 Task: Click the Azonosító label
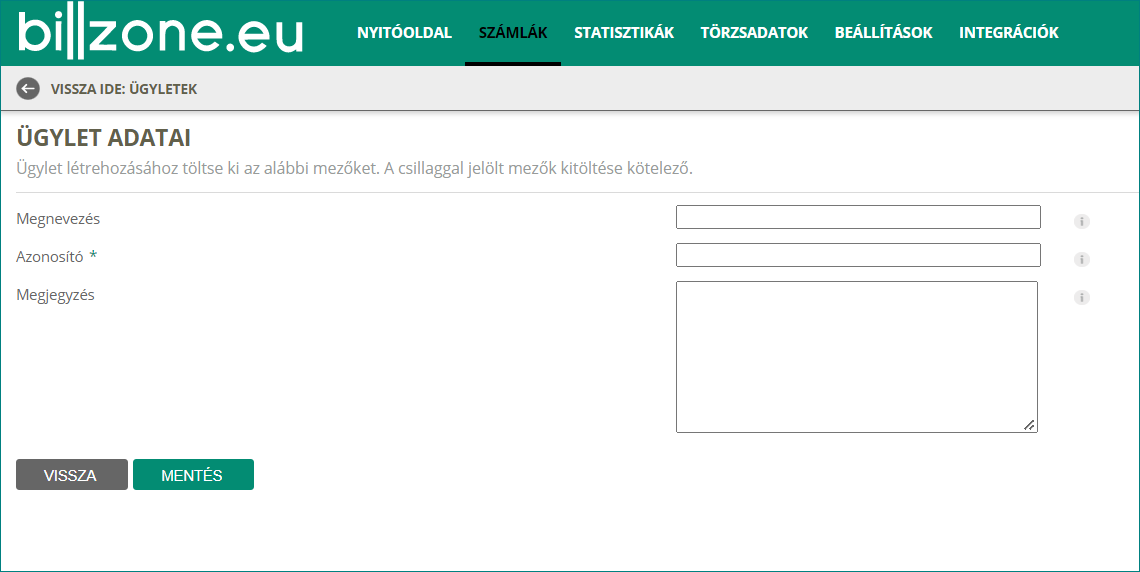(x=49, y=257)
